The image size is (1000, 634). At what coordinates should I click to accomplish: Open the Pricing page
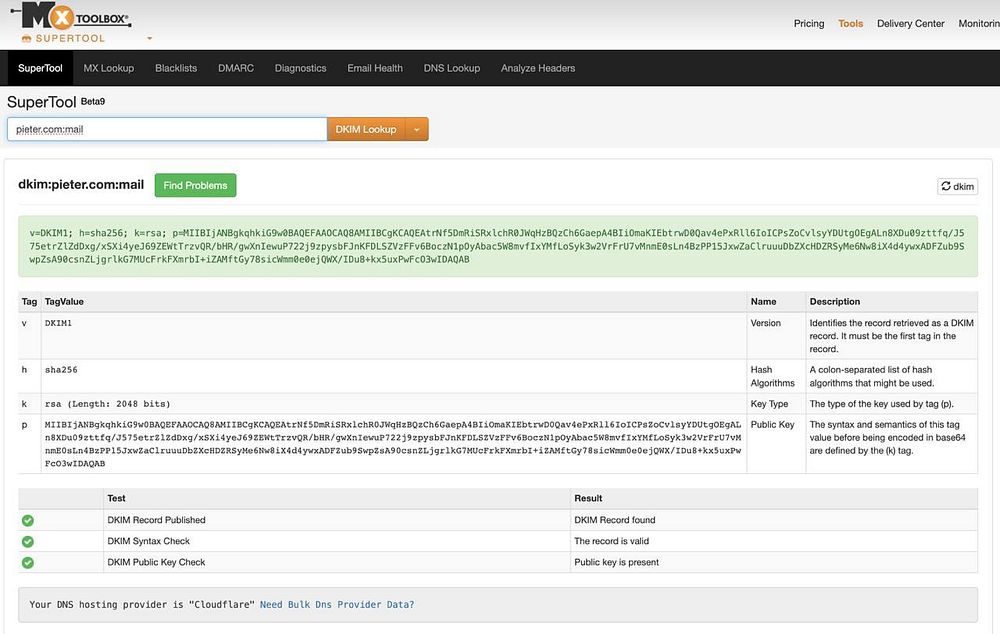[x=809, y=24]
